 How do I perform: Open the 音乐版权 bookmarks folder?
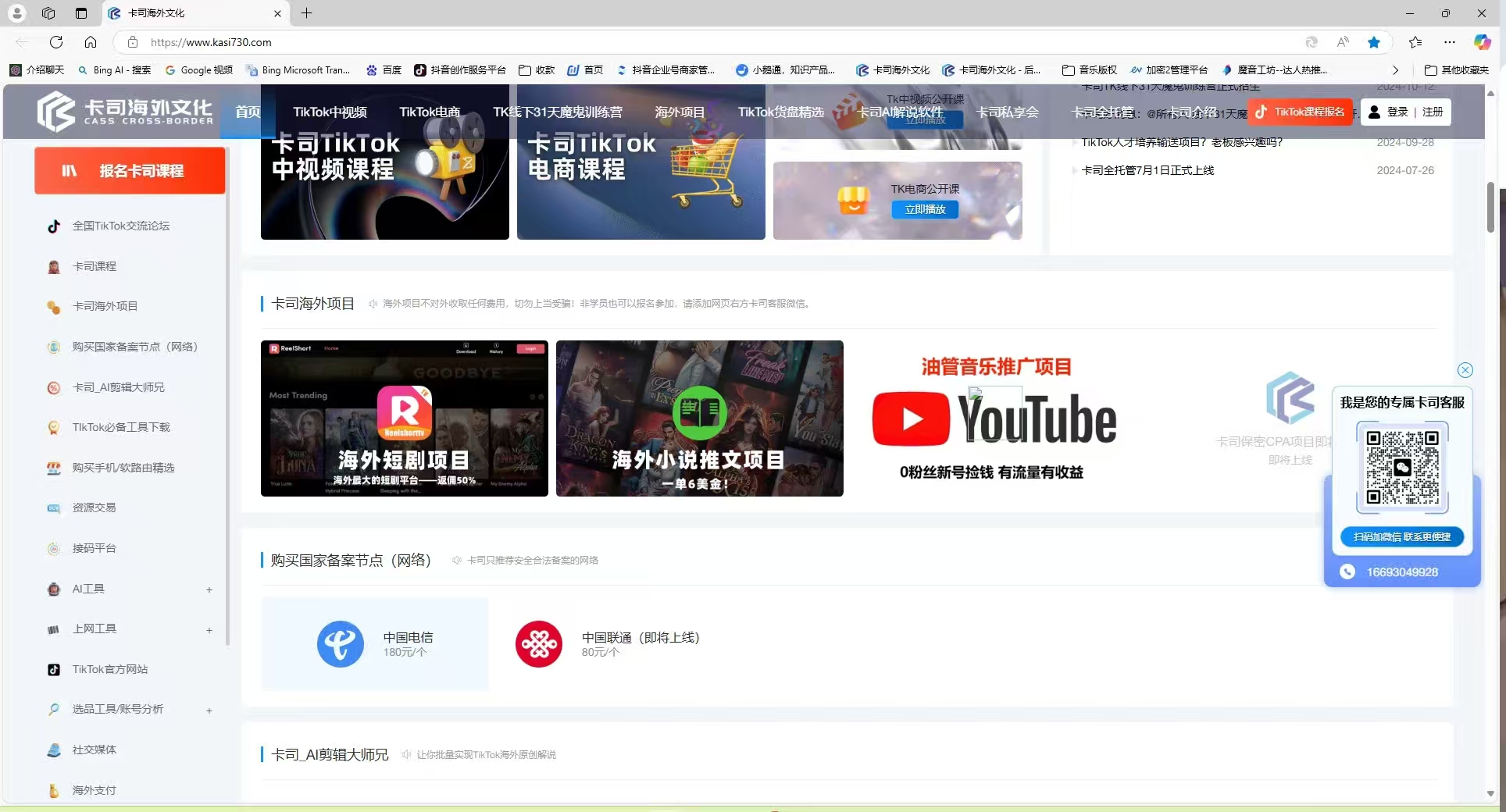[x=1090, y=70]
